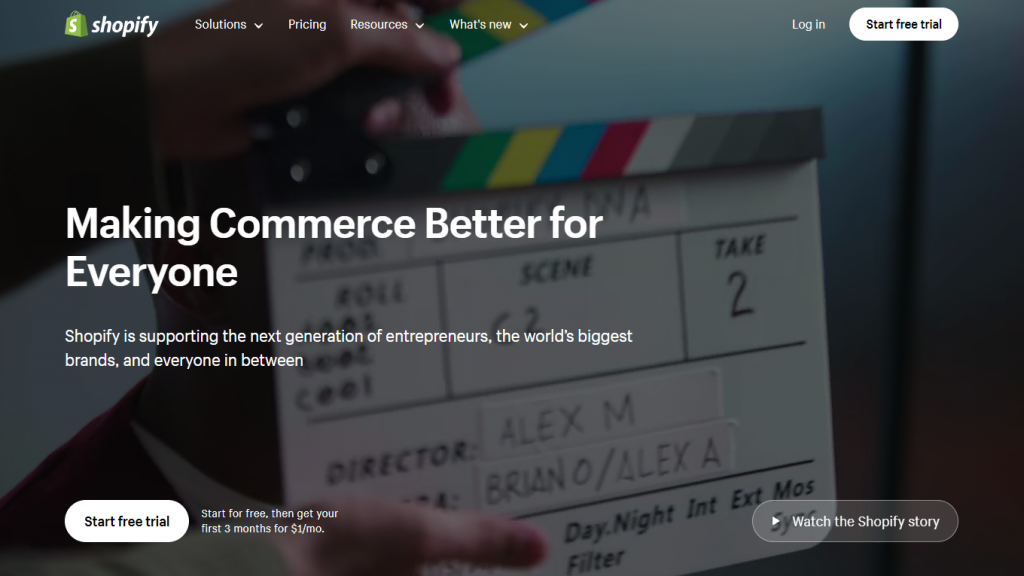1024x576 pixels.
Task: Click the play triangle icon
Action: tap(775, 521)
